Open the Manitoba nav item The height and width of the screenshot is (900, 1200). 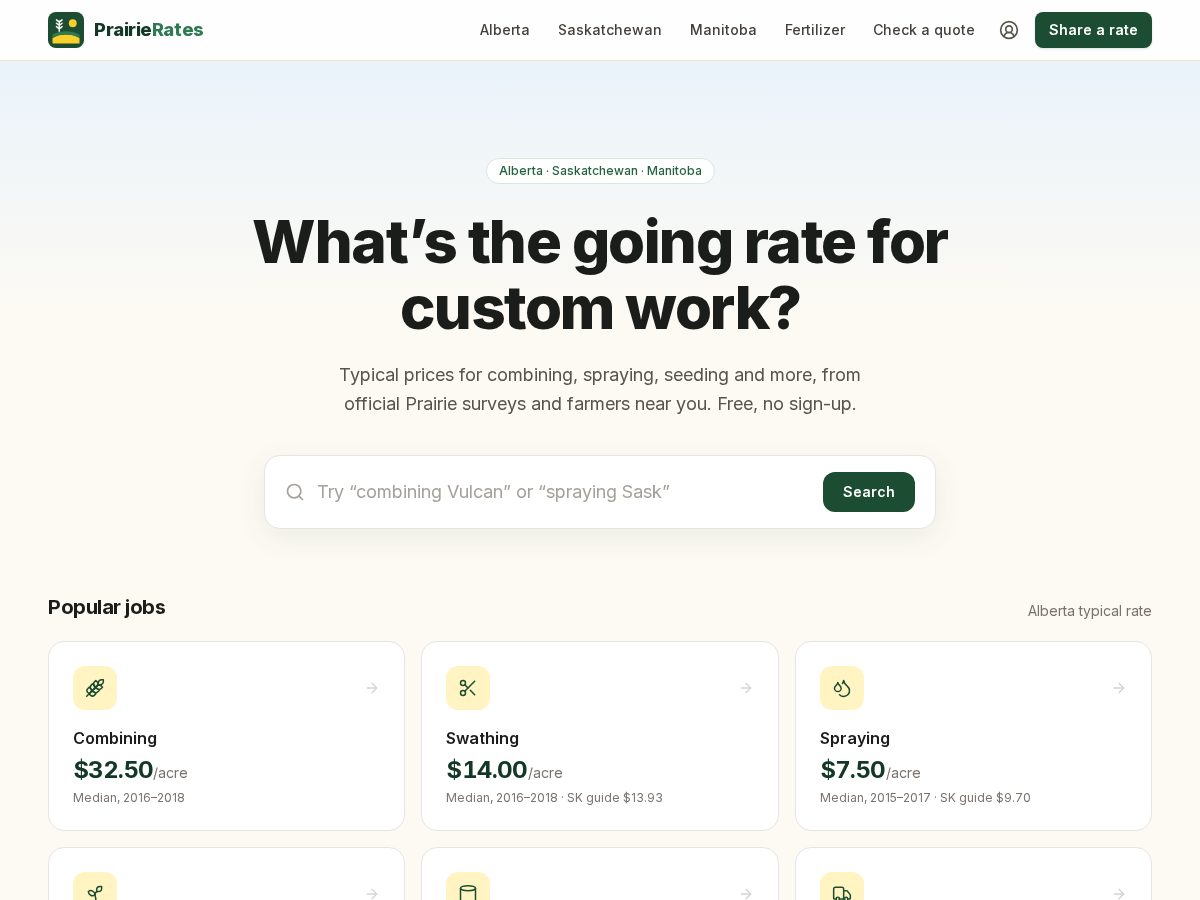point(723,30)
